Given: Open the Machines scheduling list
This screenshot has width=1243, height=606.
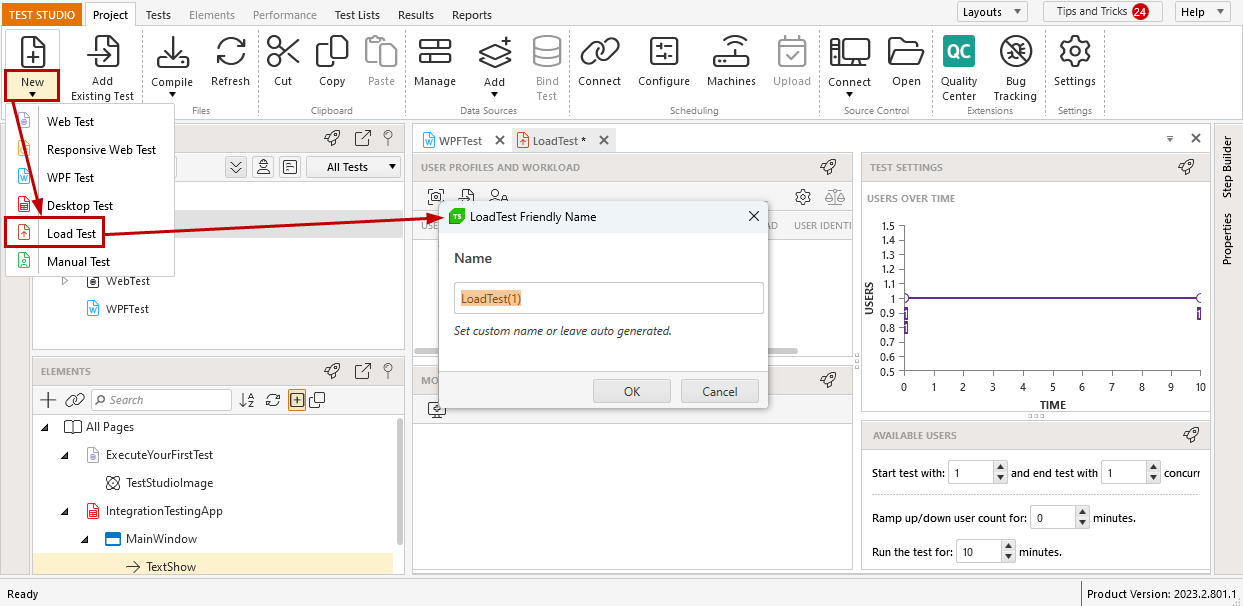Looking at the screenshot, I should pyautogui.click(x=731, y=61).
